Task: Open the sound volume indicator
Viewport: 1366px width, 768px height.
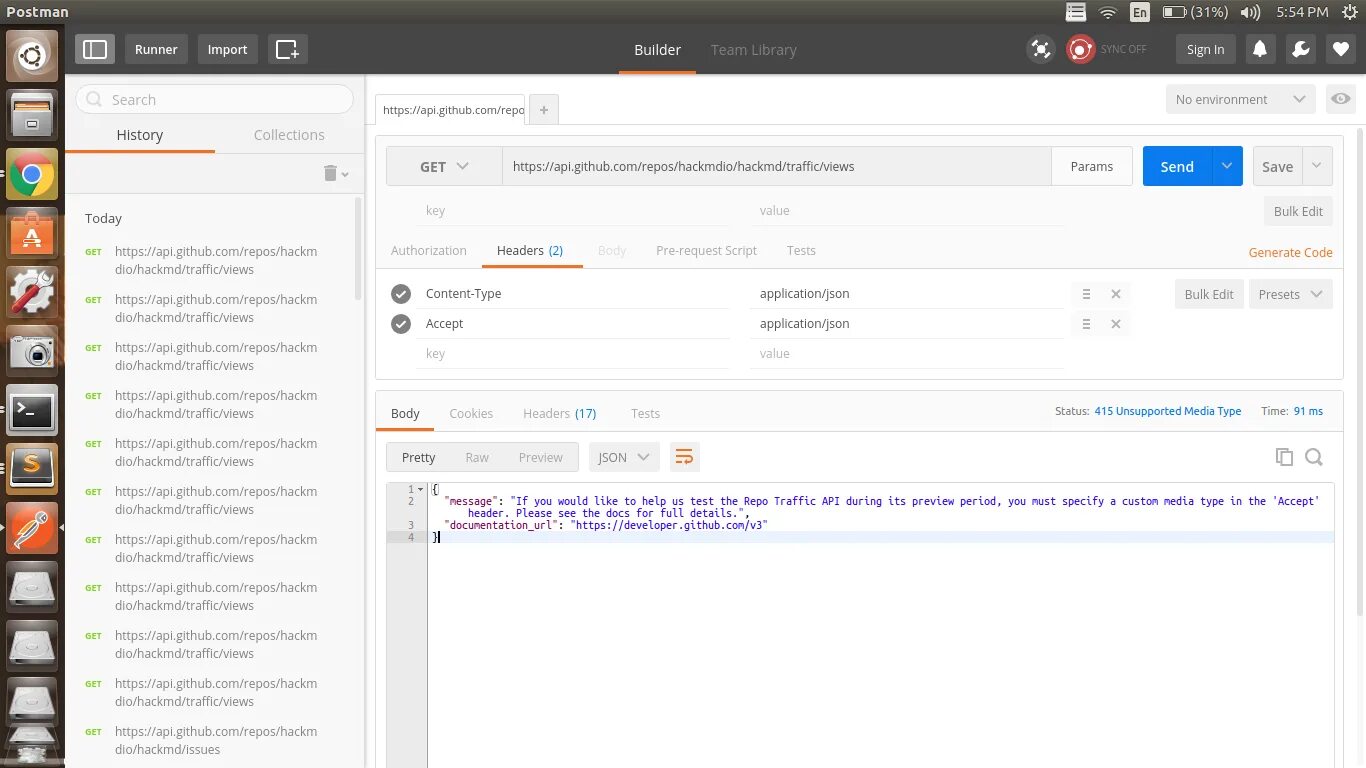Action: 1250,12
